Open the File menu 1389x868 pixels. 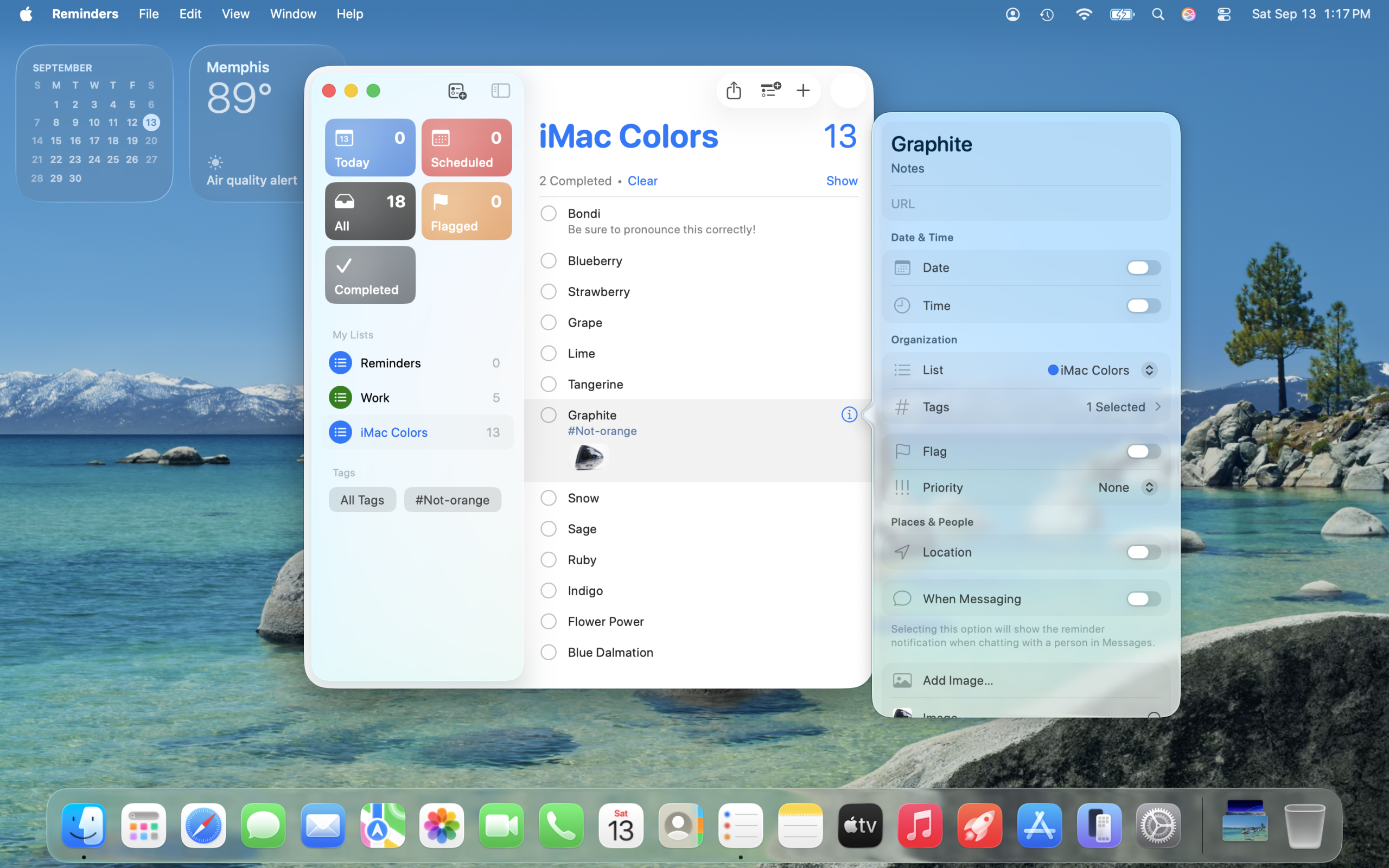(x=148, y=14)
